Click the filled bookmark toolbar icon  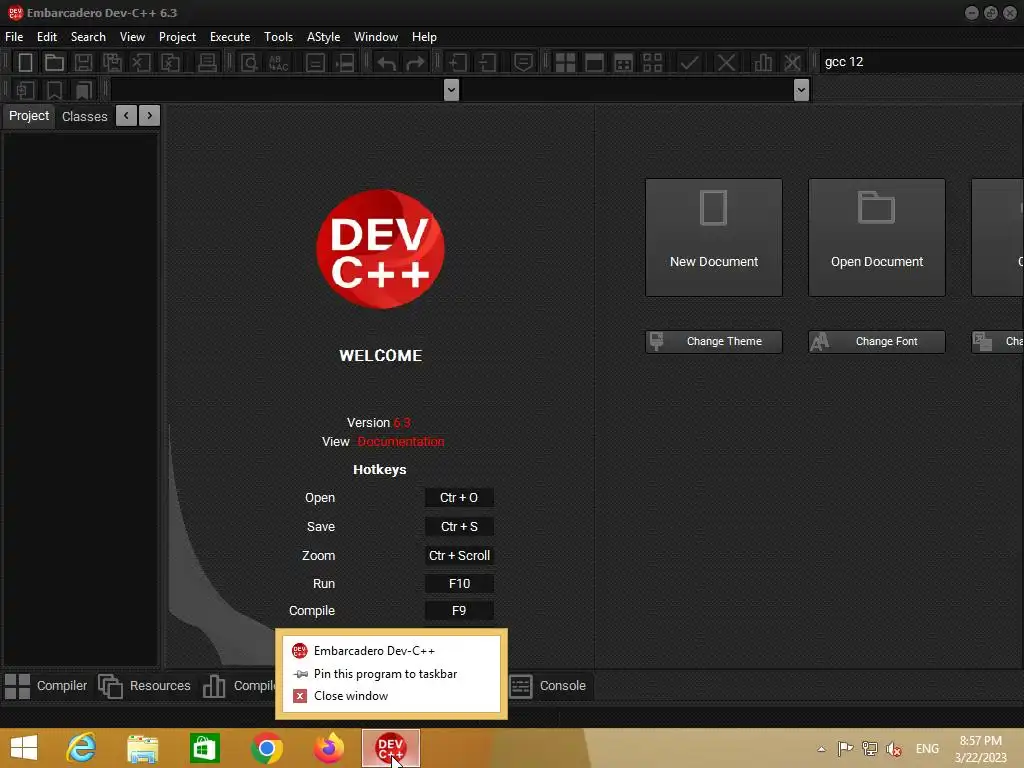(x=84, y=90)
